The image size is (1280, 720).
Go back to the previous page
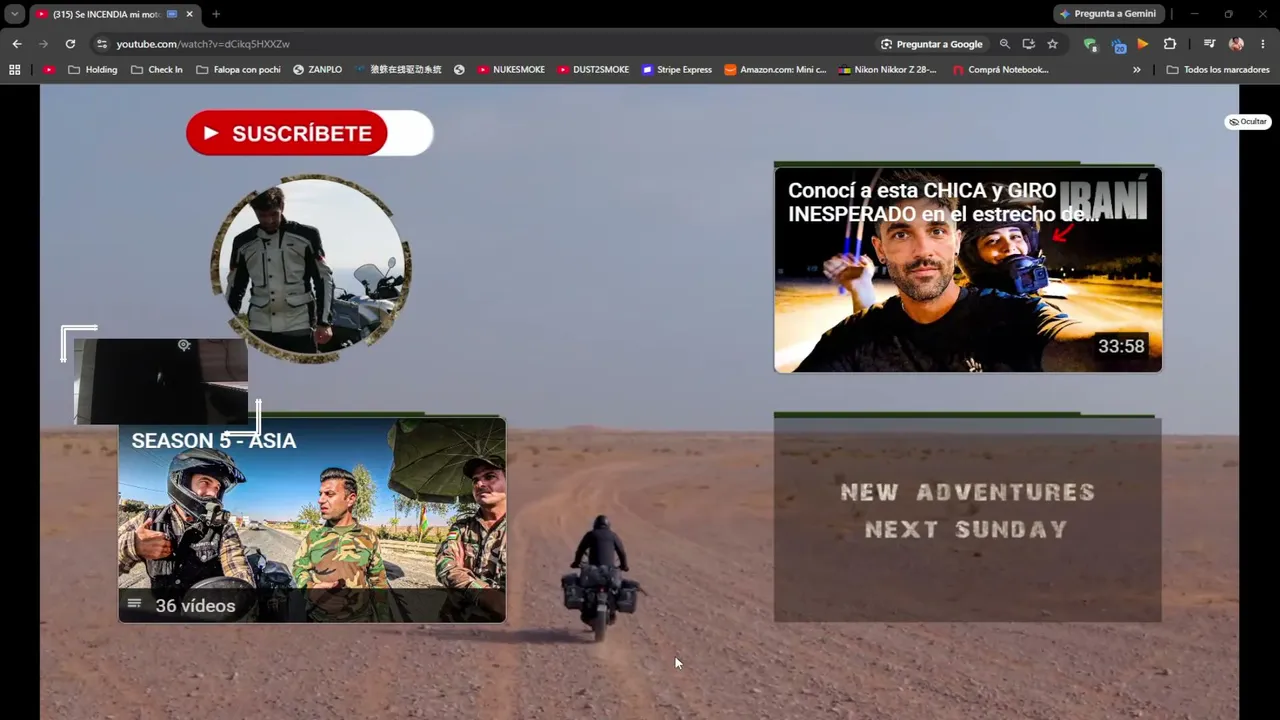(17, 44)
